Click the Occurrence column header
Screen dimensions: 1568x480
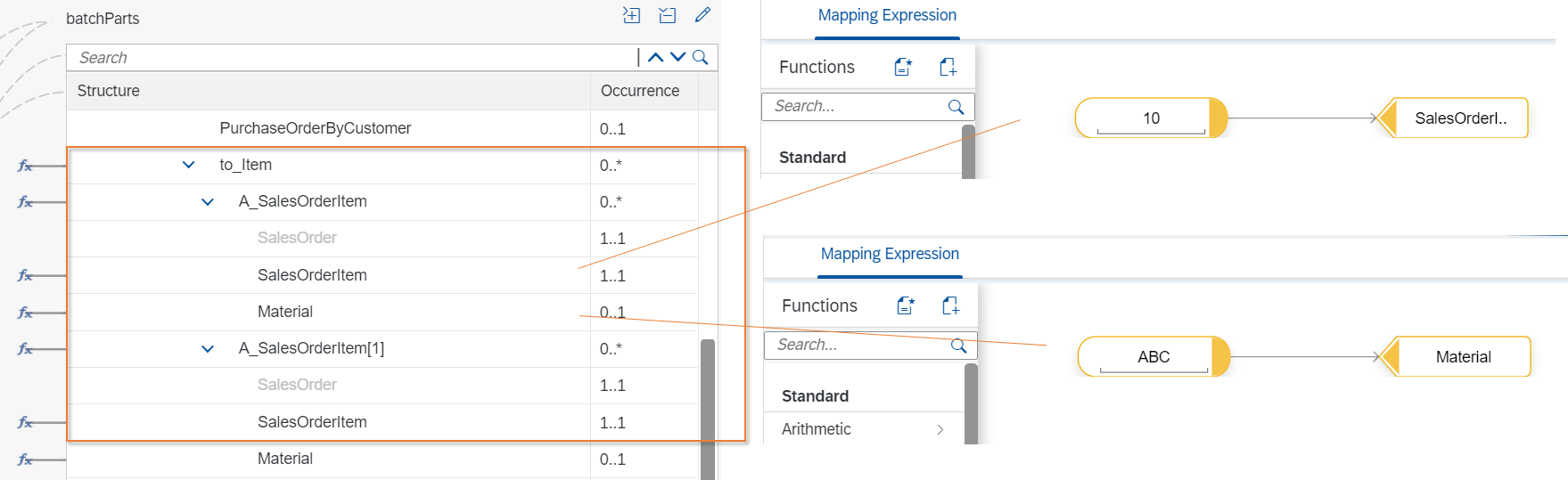pyautogui.click(x=644, y=91)
